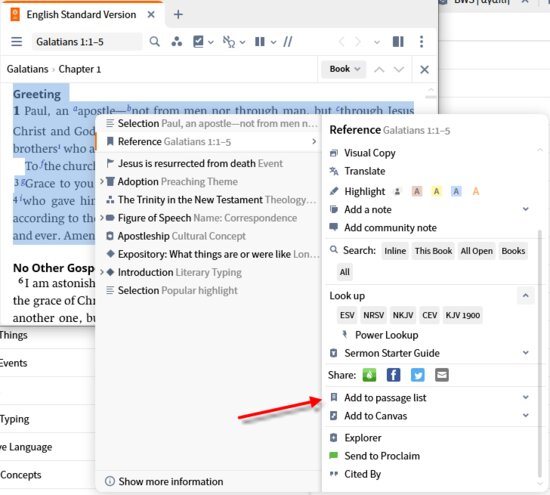
Task: Click Add a note
Action: click(368, 210)
